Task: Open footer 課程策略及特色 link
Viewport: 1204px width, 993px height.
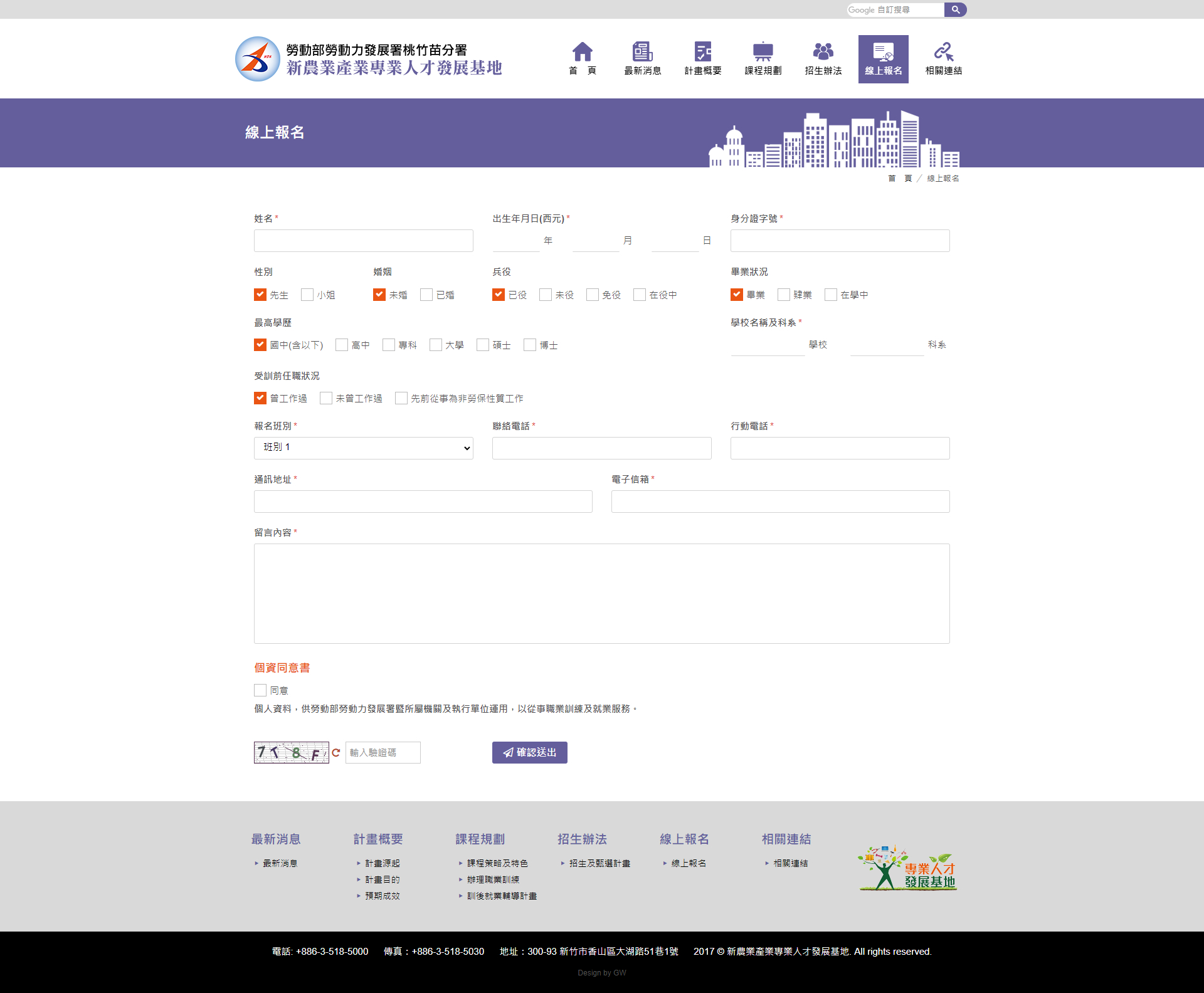Action: tap(497, 863)
